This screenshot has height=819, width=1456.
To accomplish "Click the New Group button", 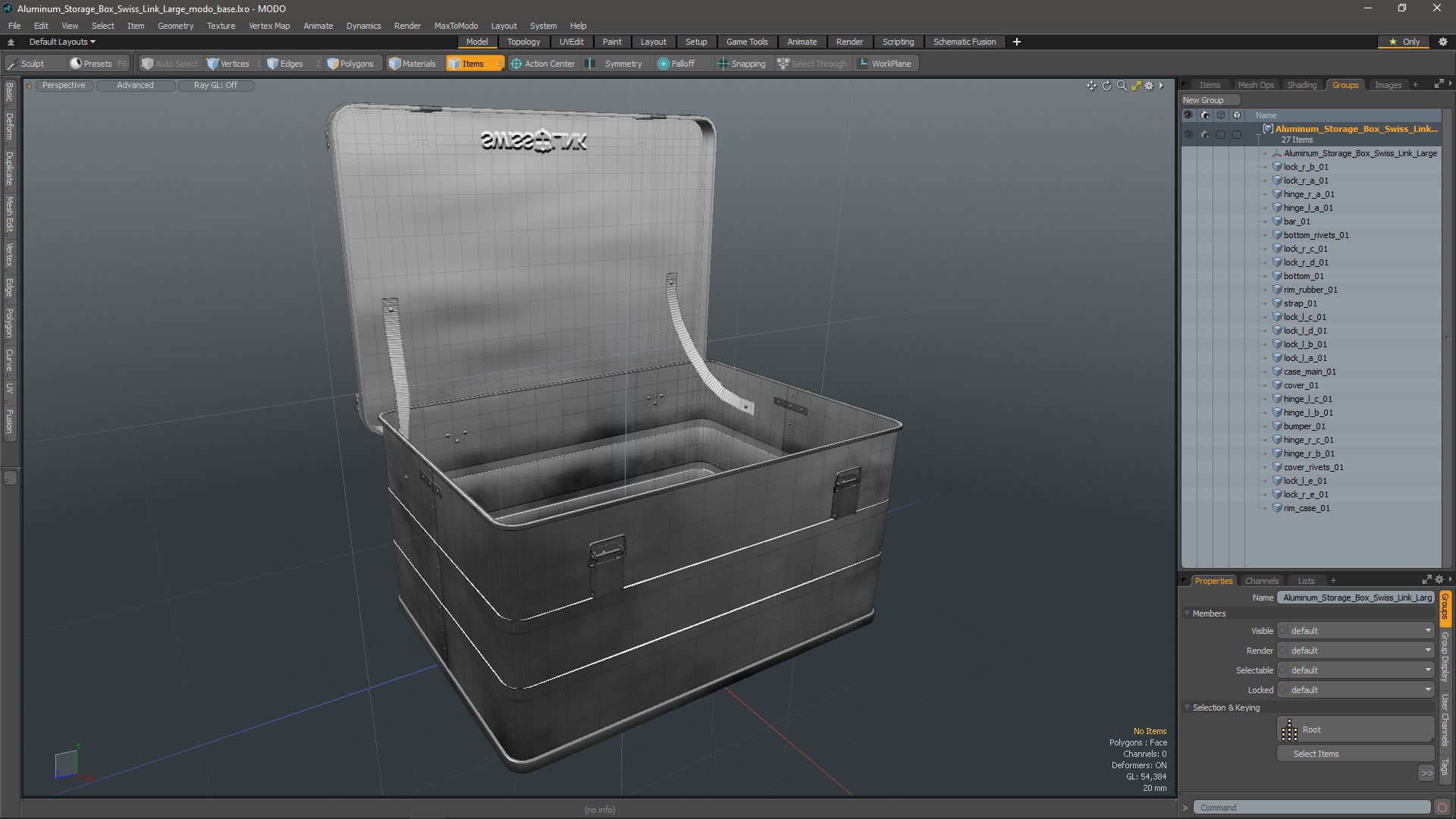I will point(1210,100).
